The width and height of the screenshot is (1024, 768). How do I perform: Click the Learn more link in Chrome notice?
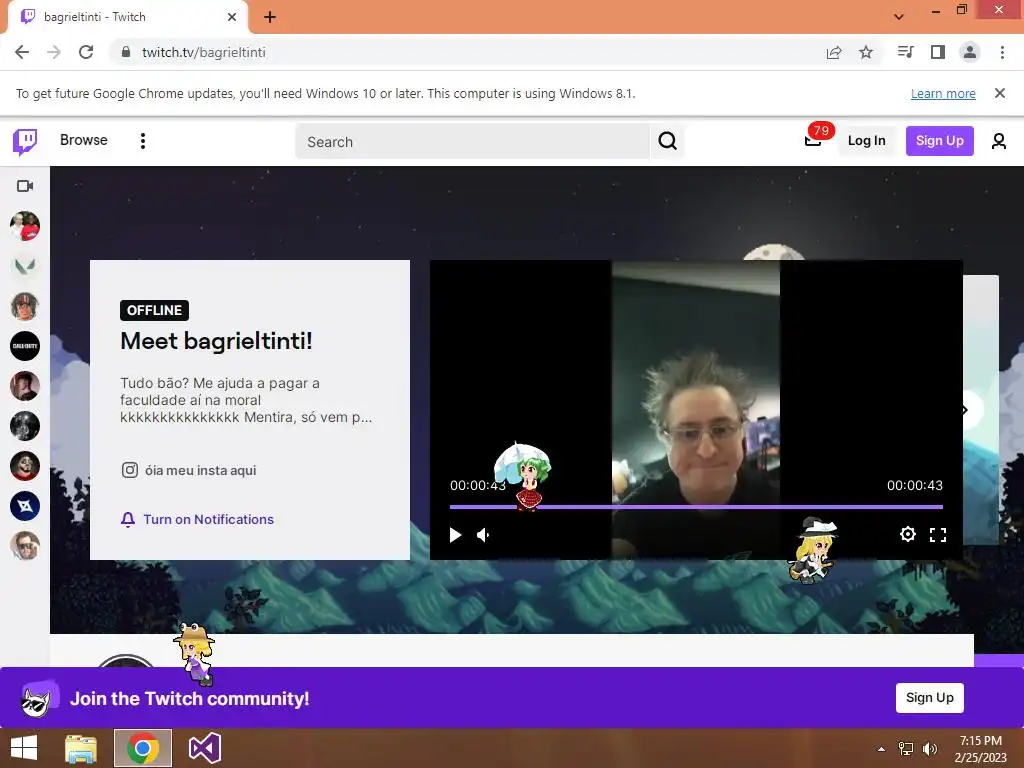click(943, 93)
